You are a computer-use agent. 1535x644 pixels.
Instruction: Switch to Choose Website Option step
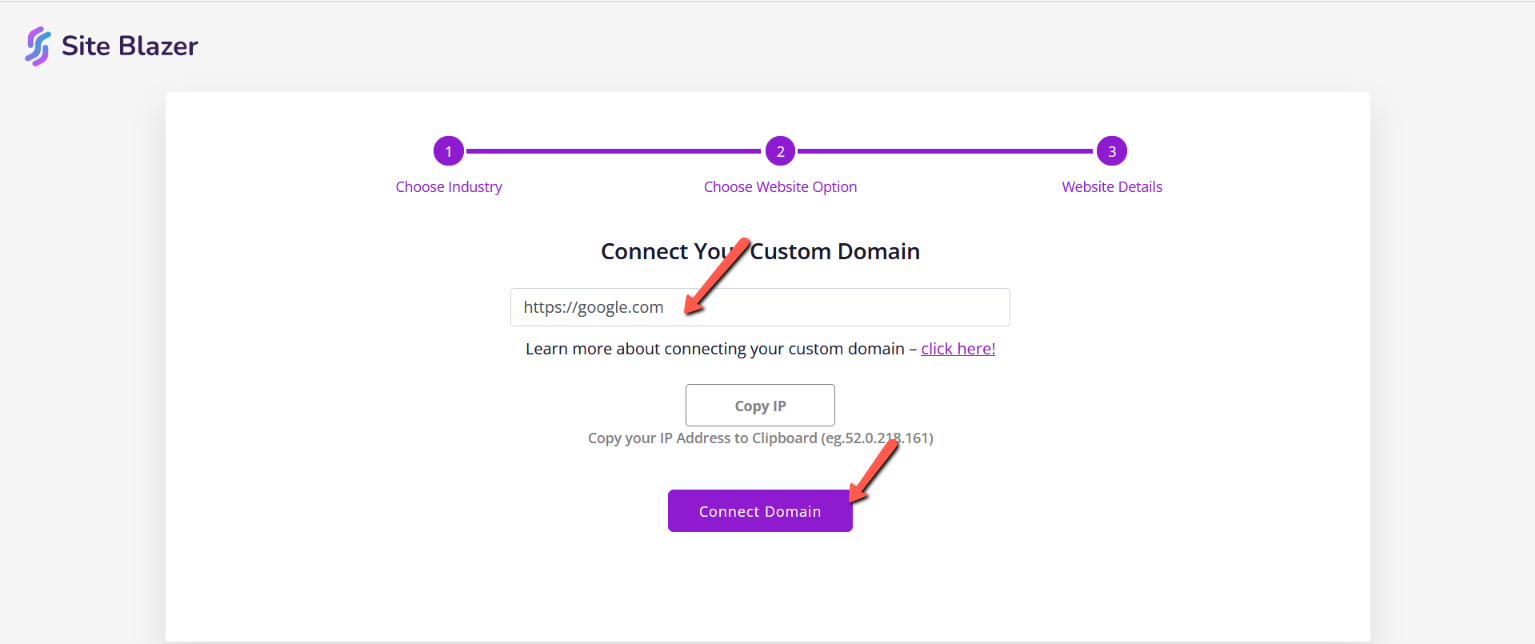pyautogui.click(x=780, y=187)
